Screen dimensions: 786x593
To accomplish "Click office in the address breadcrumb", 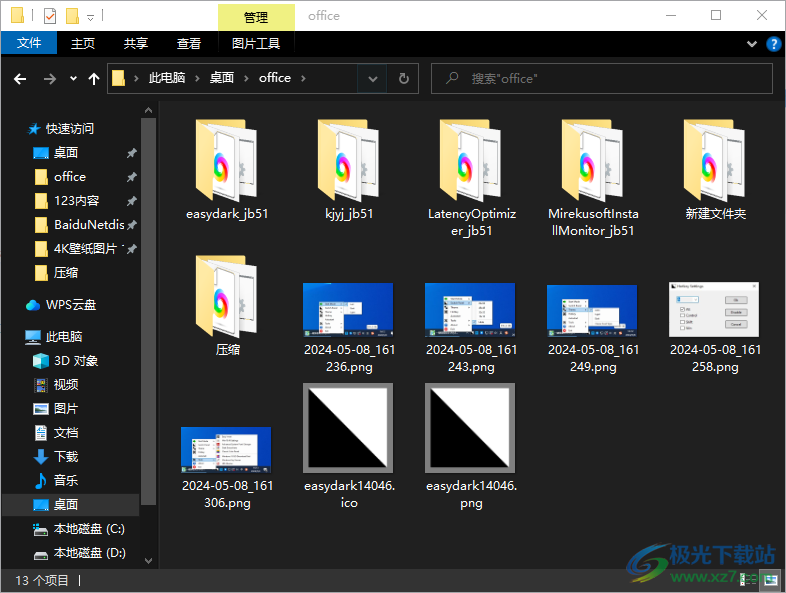I will (x=275, y=78).
